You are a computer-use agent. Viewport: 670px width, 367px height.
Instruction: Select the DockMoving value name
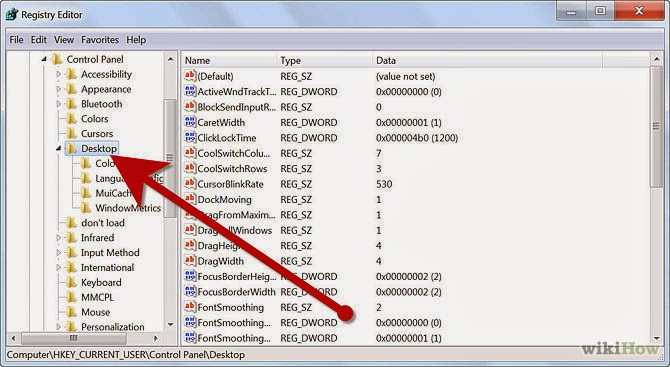coord(224,200)
